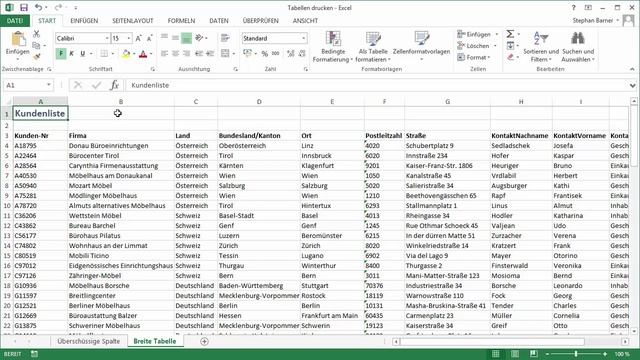Switch to Page Break Preview icon in status bar
640x360 pixels.
pyautogui.click(x=533, y=353)
